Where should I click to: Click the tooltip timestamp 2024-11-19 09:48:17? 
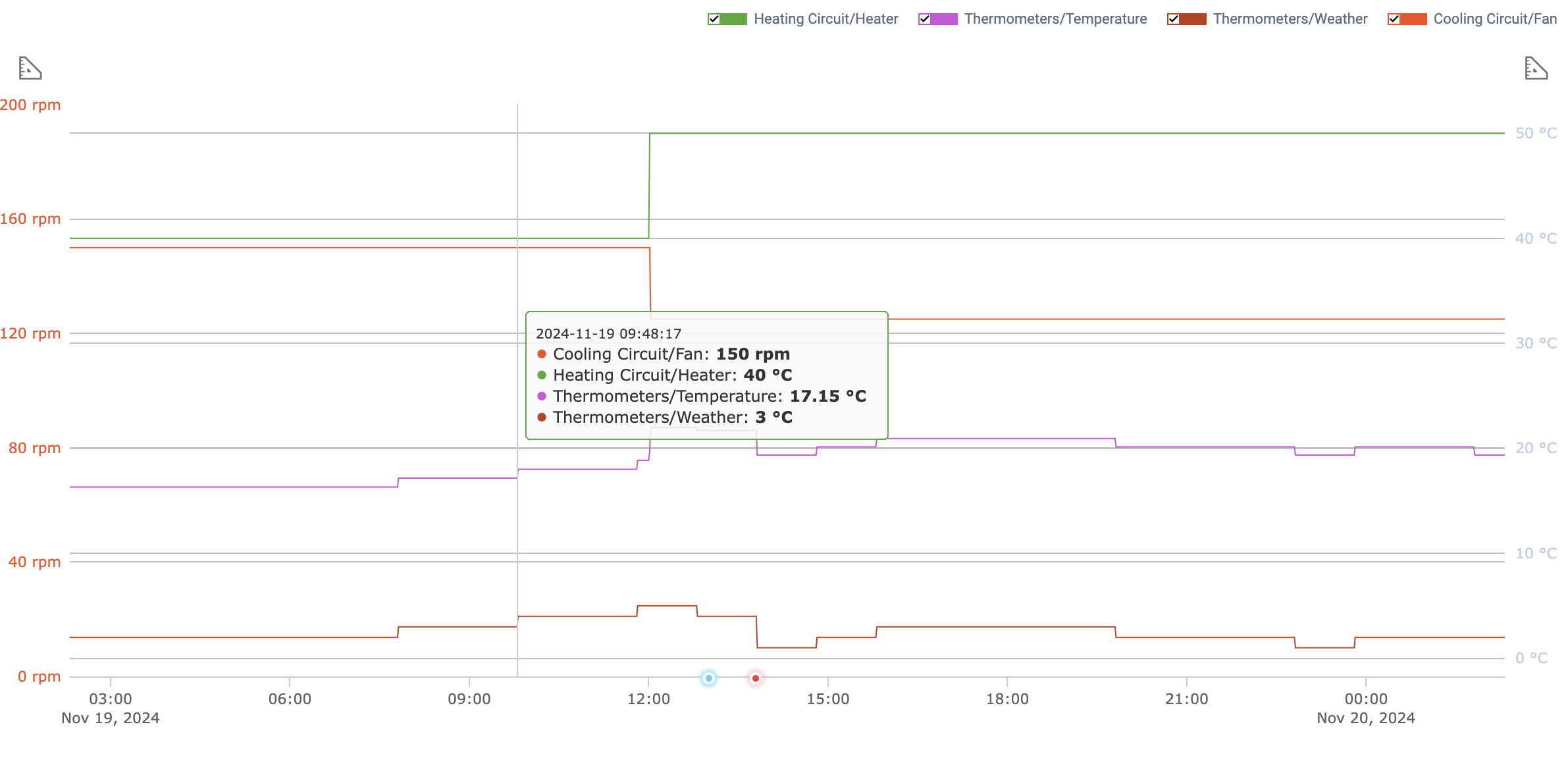609,334
